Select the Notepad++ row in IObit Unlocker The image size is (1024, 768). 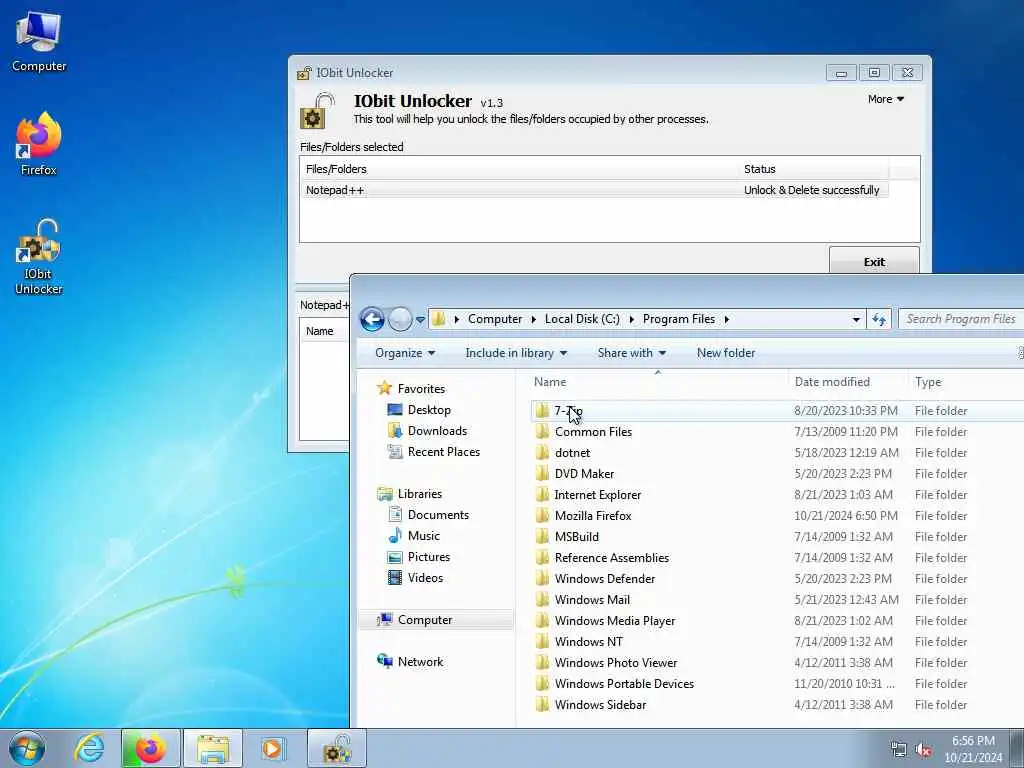tap(594, 190)
